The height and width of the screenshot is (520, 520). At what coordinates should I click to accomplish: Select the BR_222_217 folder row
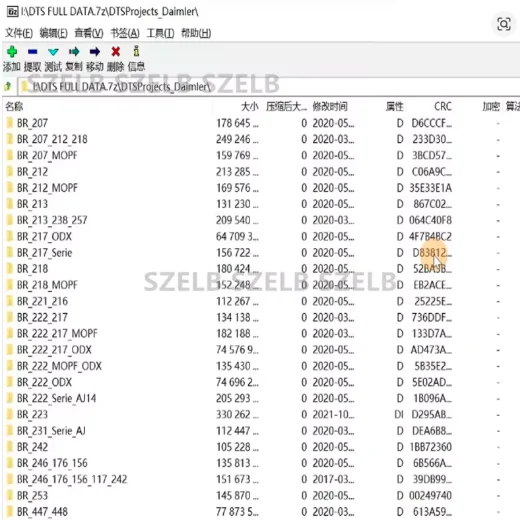click(x=42, y=317)
